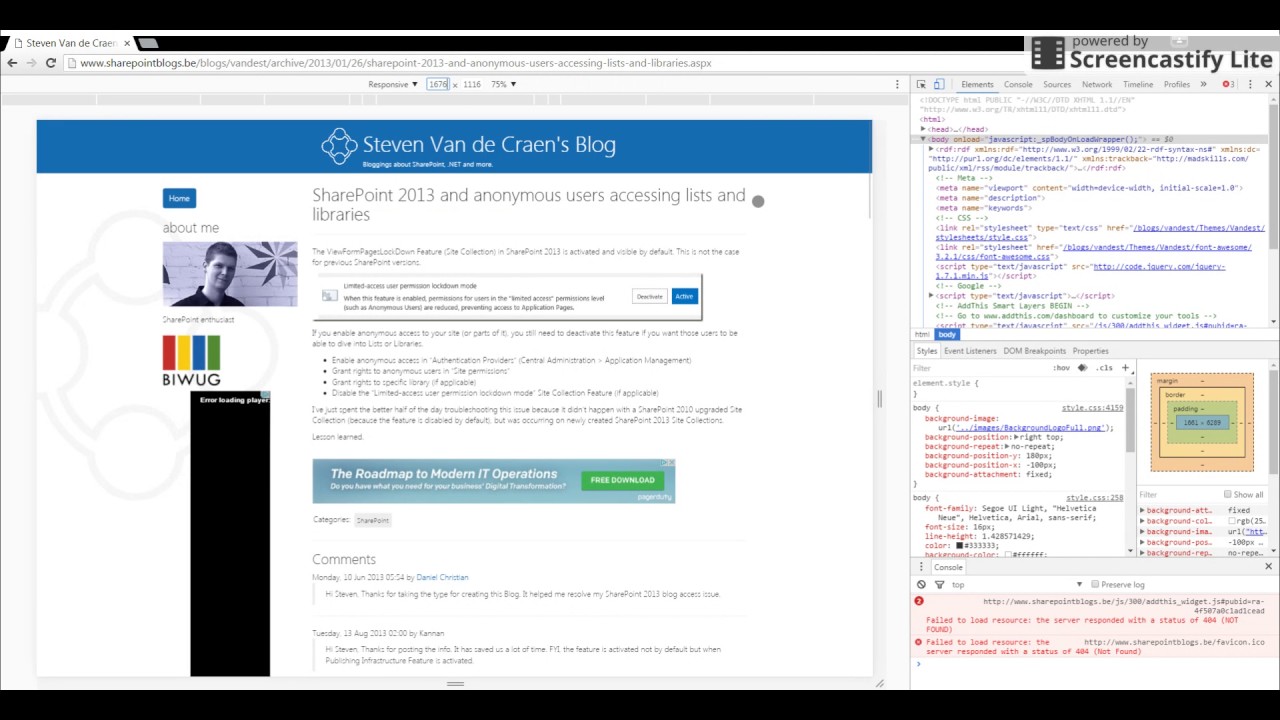
Task: Toggle the device toolbar icon
Action: tap(938, 85)
